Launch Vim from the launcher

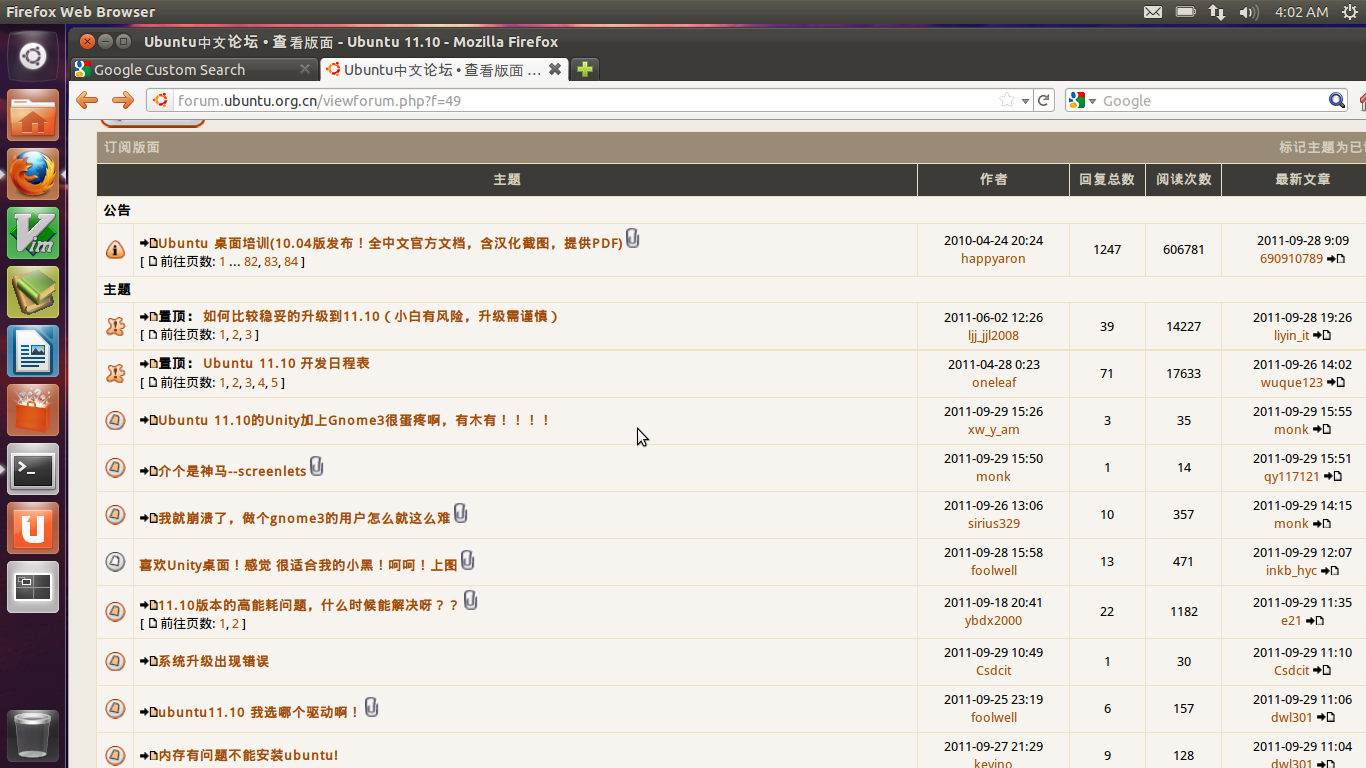pos(33,234)
